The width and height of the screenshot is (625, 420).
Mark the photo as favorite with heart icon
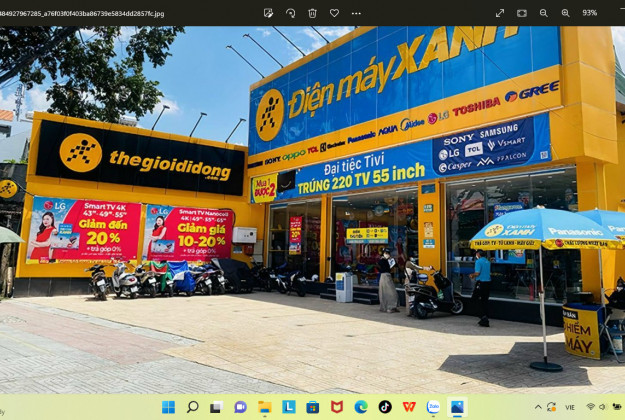click(334, 13)
